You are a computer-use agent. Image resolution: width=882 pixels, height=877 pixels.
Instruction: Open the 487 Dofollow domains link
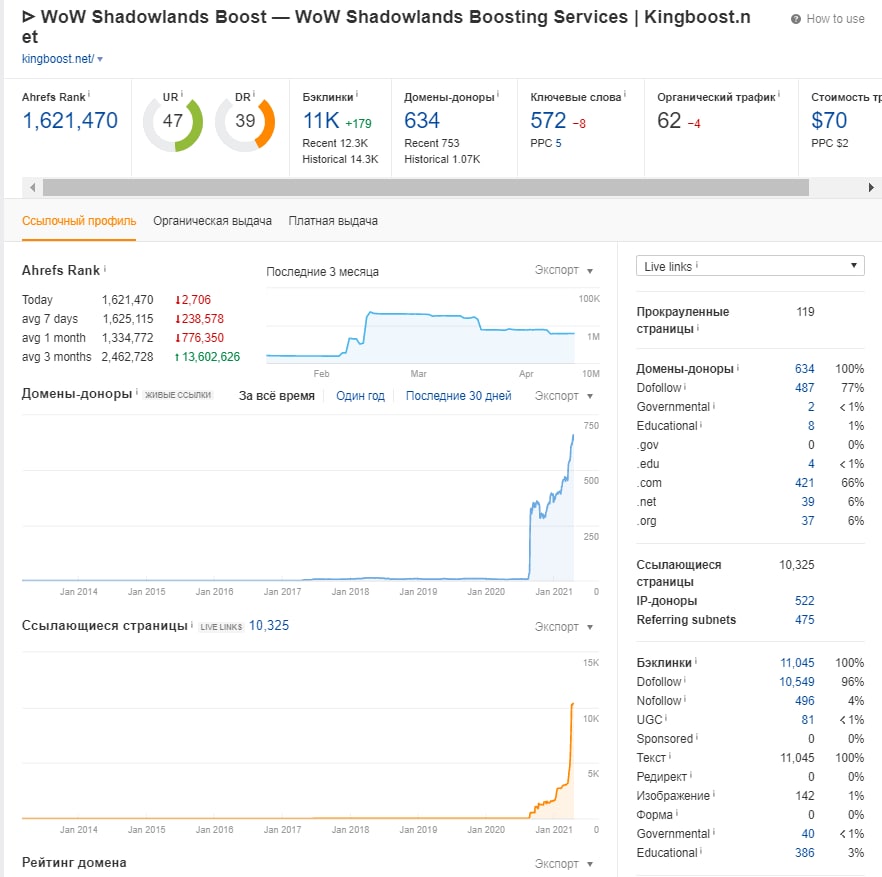(x=804, y=388)
